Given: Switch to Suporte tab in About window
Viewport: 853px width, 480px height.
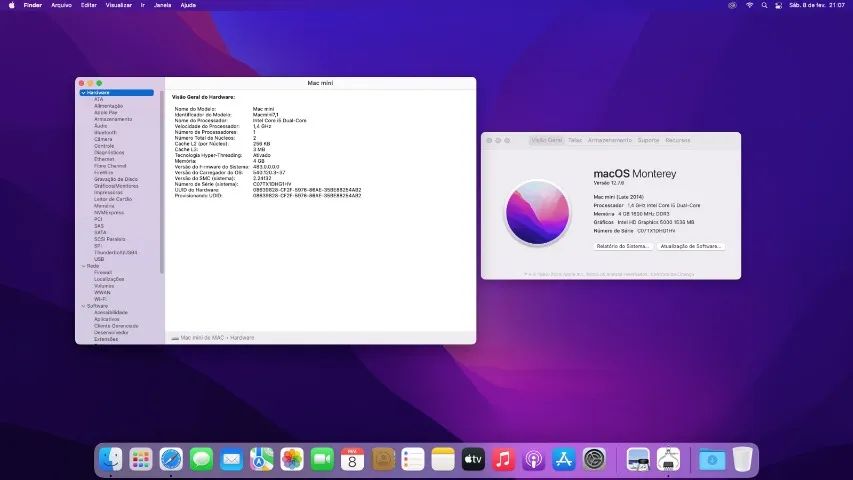Looking at the screenshot, I should [648, 140].
